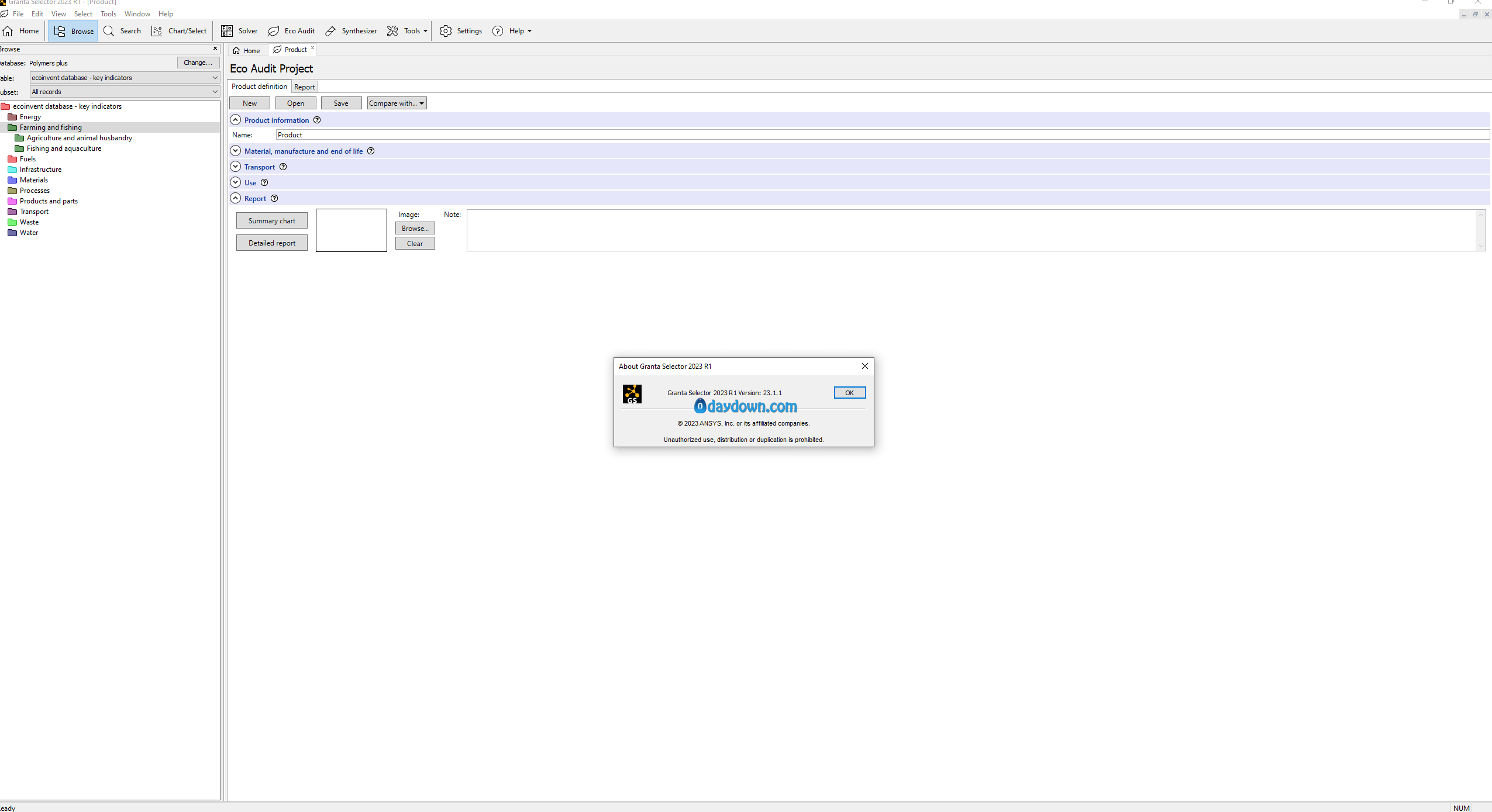Launch the Solver tool
Viewport: 1492px width, 812px height.
[239, 31]
